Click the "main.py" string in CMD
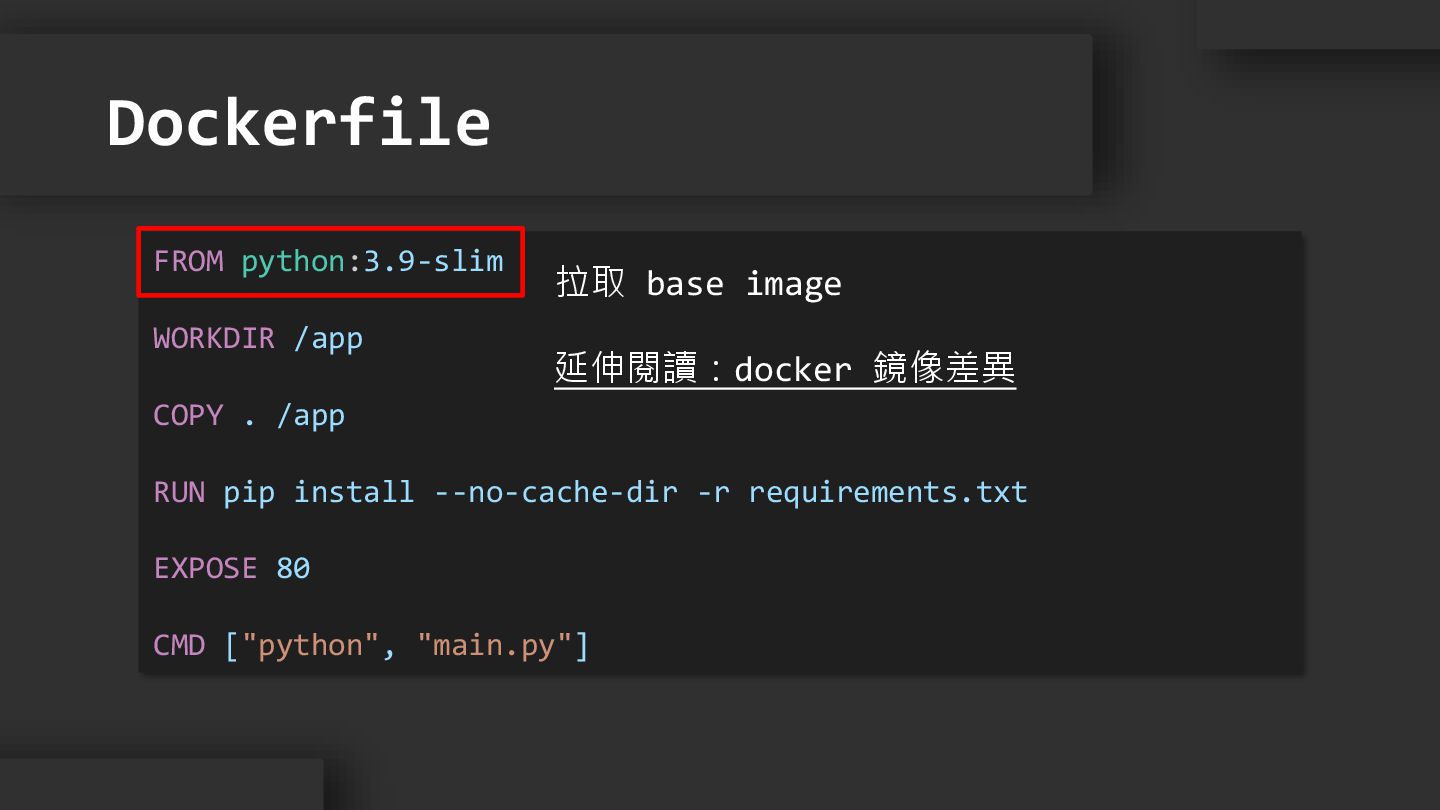Image resolution: width=1440 pixels, height=810 pixels. tap(494, 645)
